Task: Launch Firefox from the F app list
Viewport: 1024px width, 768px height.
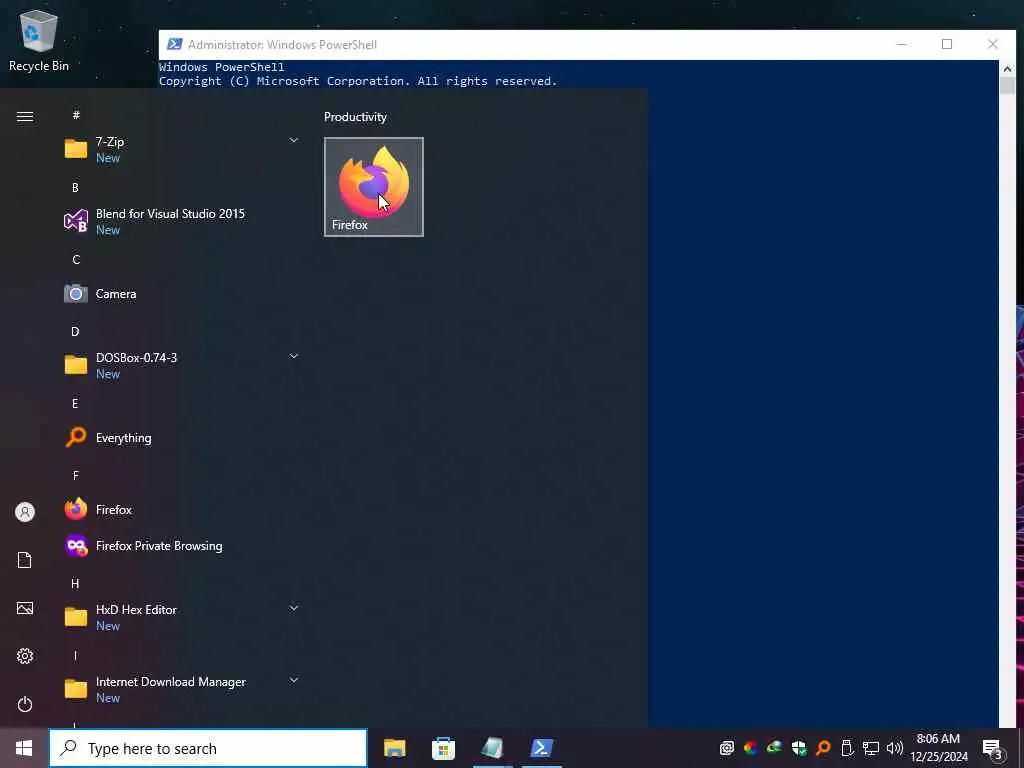Action: (180, 509)
